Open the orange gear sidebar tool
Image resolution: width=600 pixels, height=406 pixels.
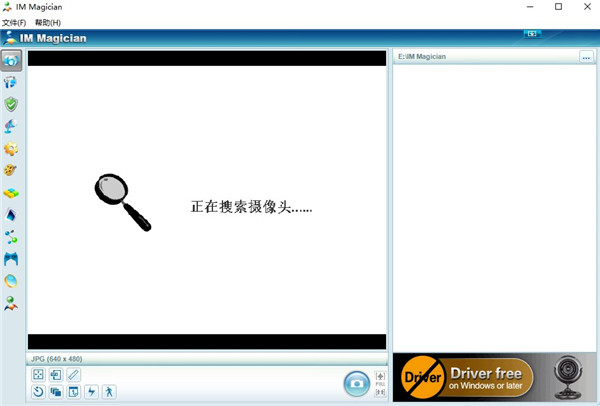[x=11, y=148]
